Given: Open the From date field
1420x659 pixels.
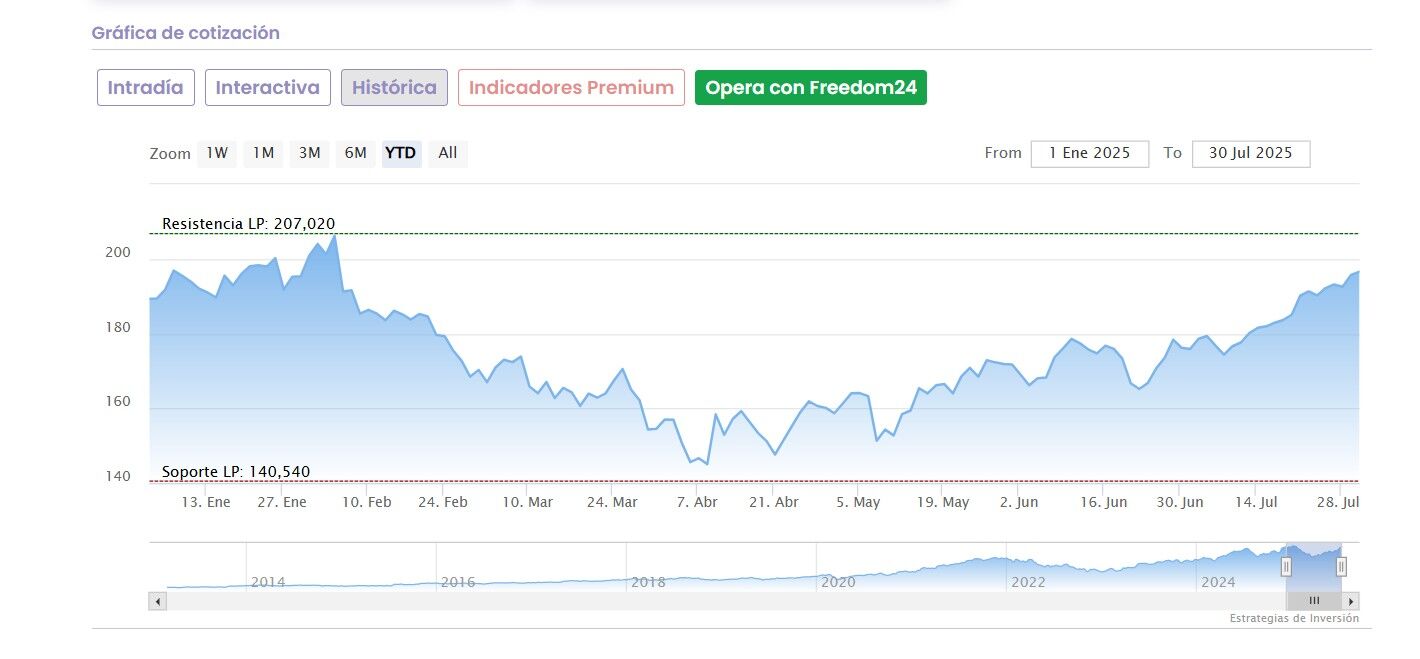Looking at the screenshot, I should (1089, 153).
